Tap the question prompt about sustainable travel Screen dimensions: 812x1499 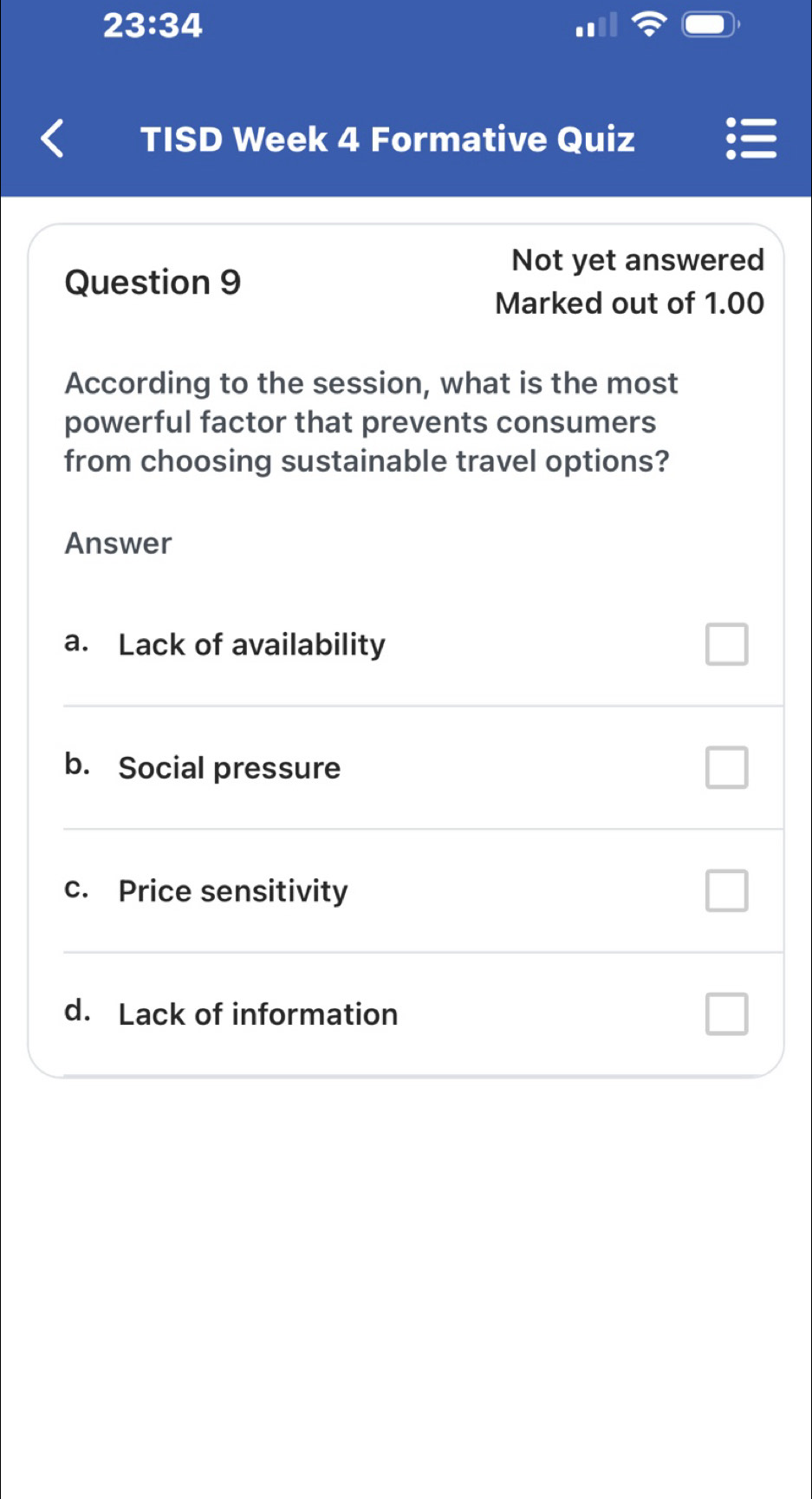click(371, 421)
